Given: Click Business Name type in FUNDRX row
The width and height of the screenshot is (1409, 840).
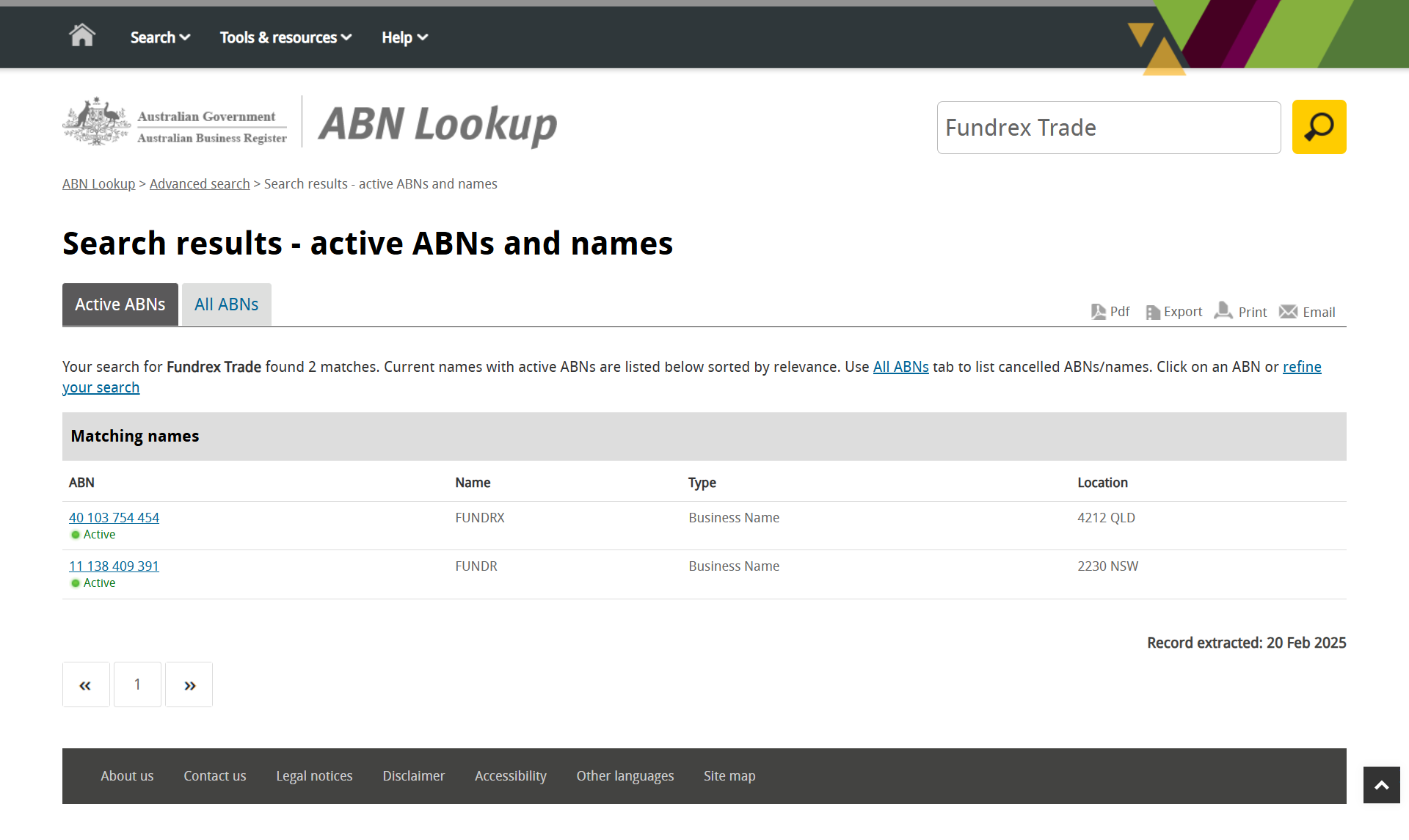Looking at the screenshot, I should 734,518.
